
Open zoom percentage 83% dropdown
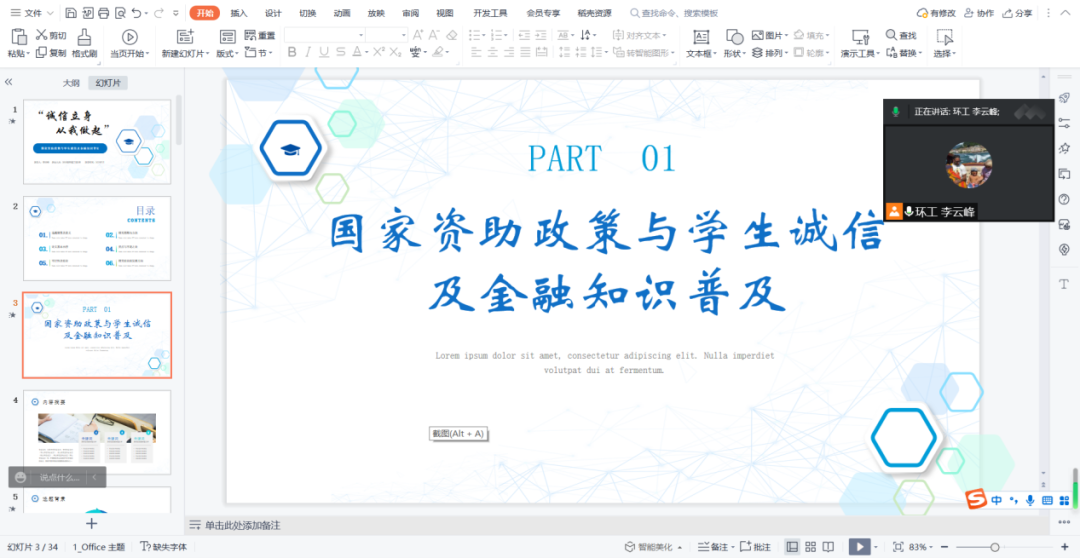pos(919,547)
